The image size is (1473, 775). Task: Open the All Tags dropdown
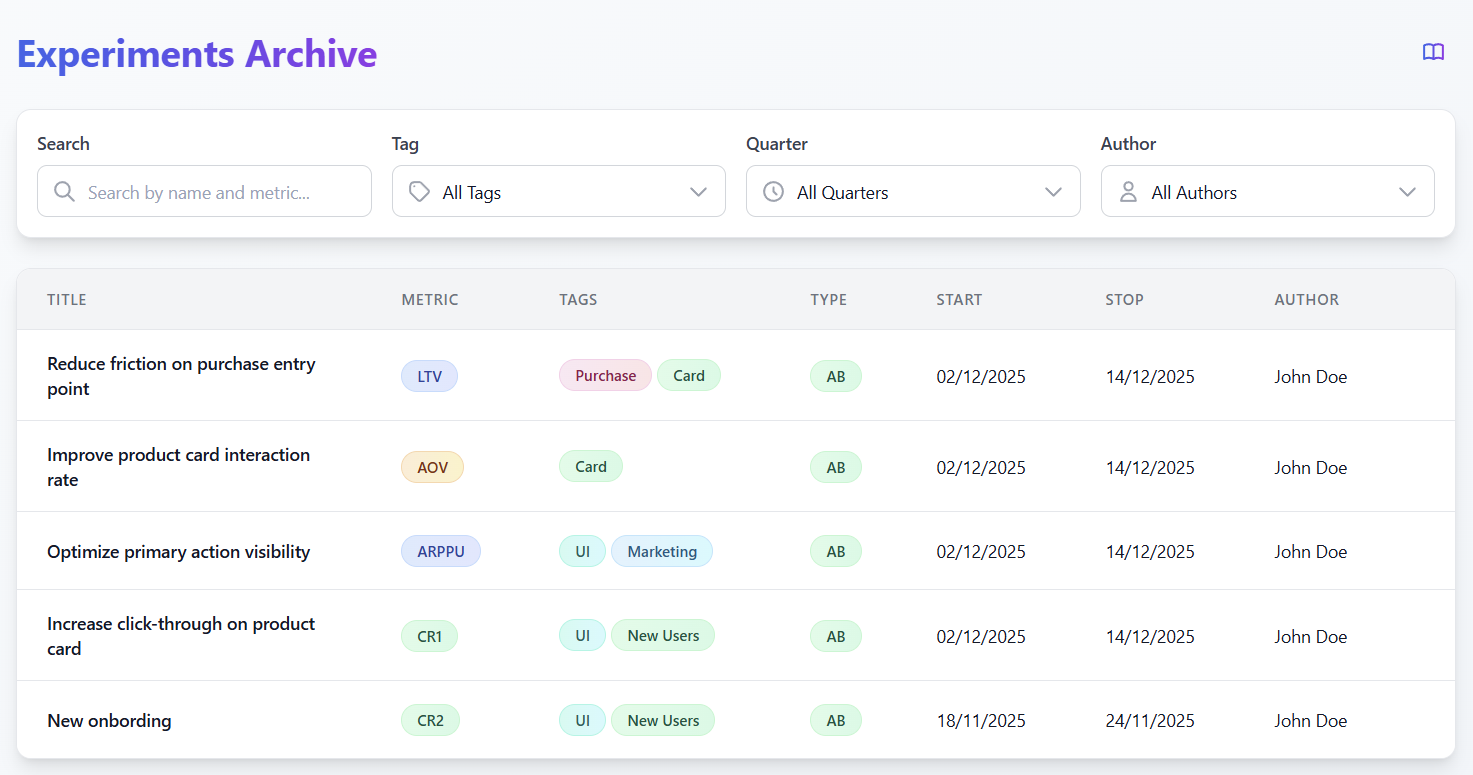pos(558,192)
